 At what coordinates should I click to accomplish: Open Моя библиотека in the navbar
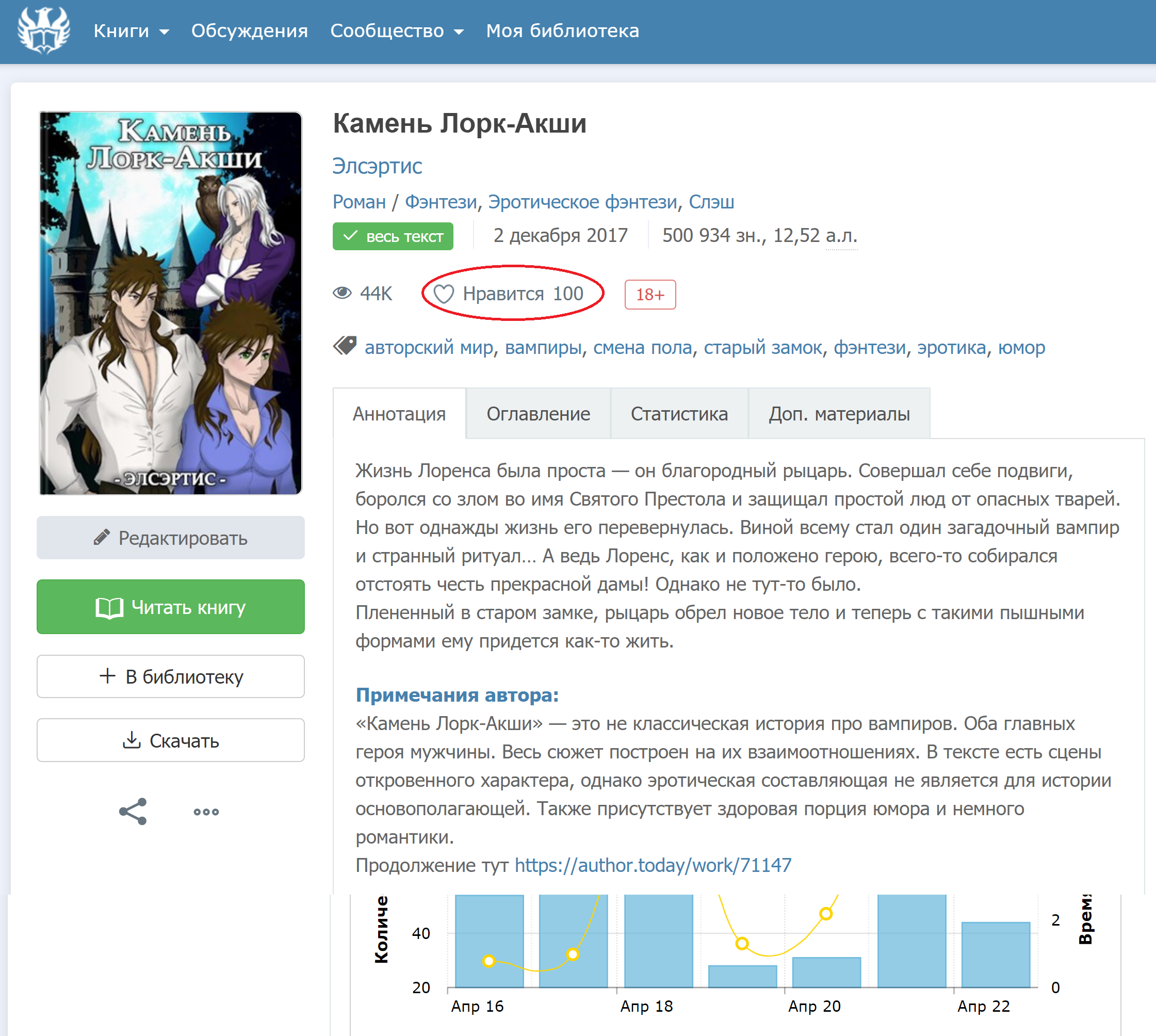[x=562, y=31]
